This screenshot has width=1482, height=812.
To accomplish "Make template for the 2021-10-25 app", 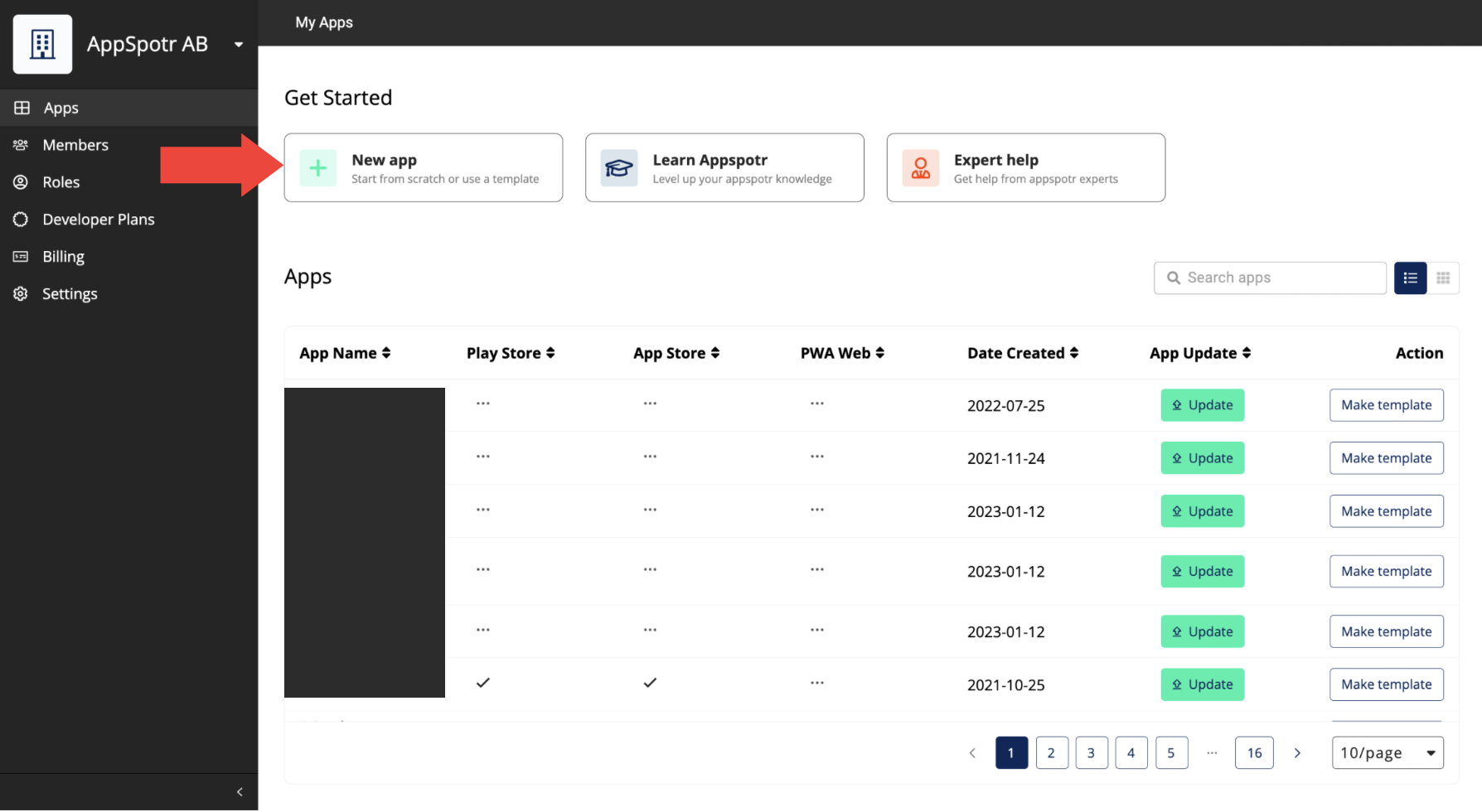I will (1387, 684).
